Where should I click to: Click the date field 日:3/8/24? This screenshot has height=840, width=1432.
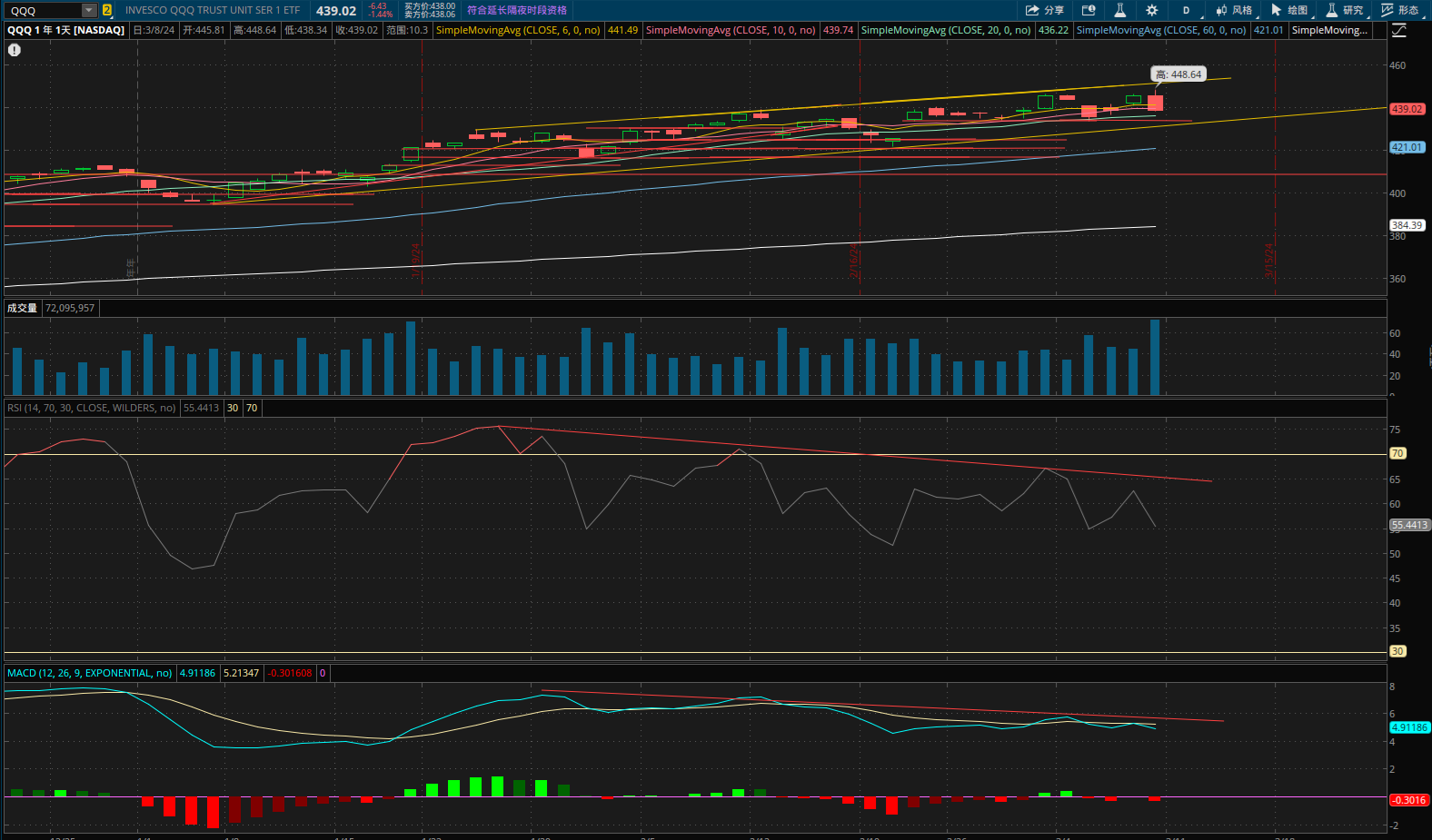point(154,30)
